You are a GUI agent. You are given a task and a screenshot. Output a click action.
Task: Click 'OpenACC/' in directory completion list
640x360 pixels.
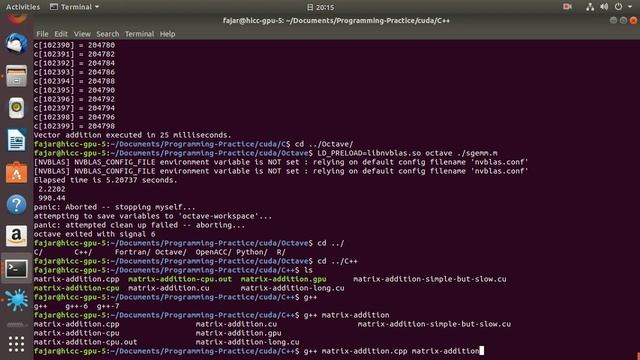(213, 252)
